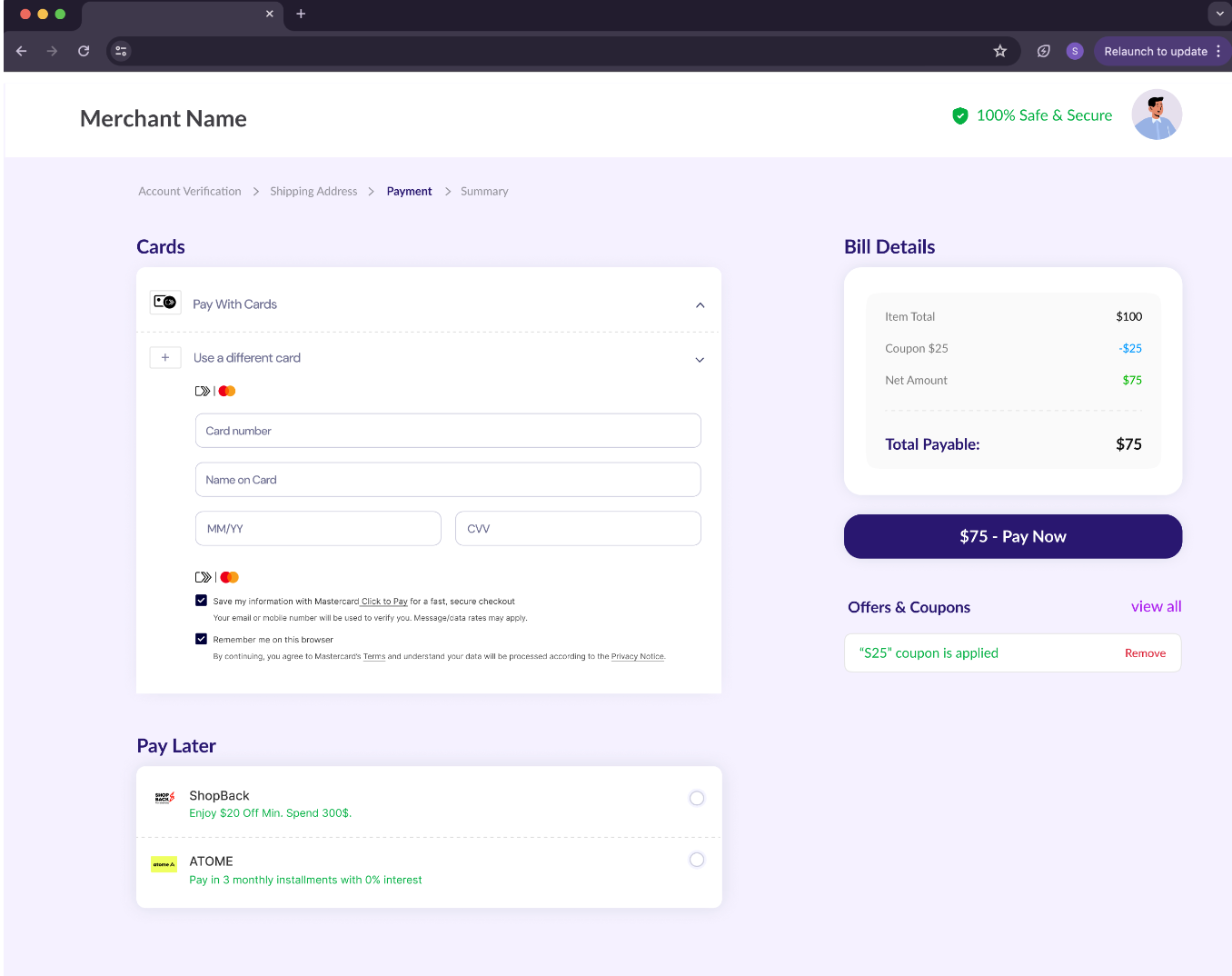The height and width of the screenshot is (976, 1232).
Task: Click the Net Amount $75 value
Action: [1132, 380]
